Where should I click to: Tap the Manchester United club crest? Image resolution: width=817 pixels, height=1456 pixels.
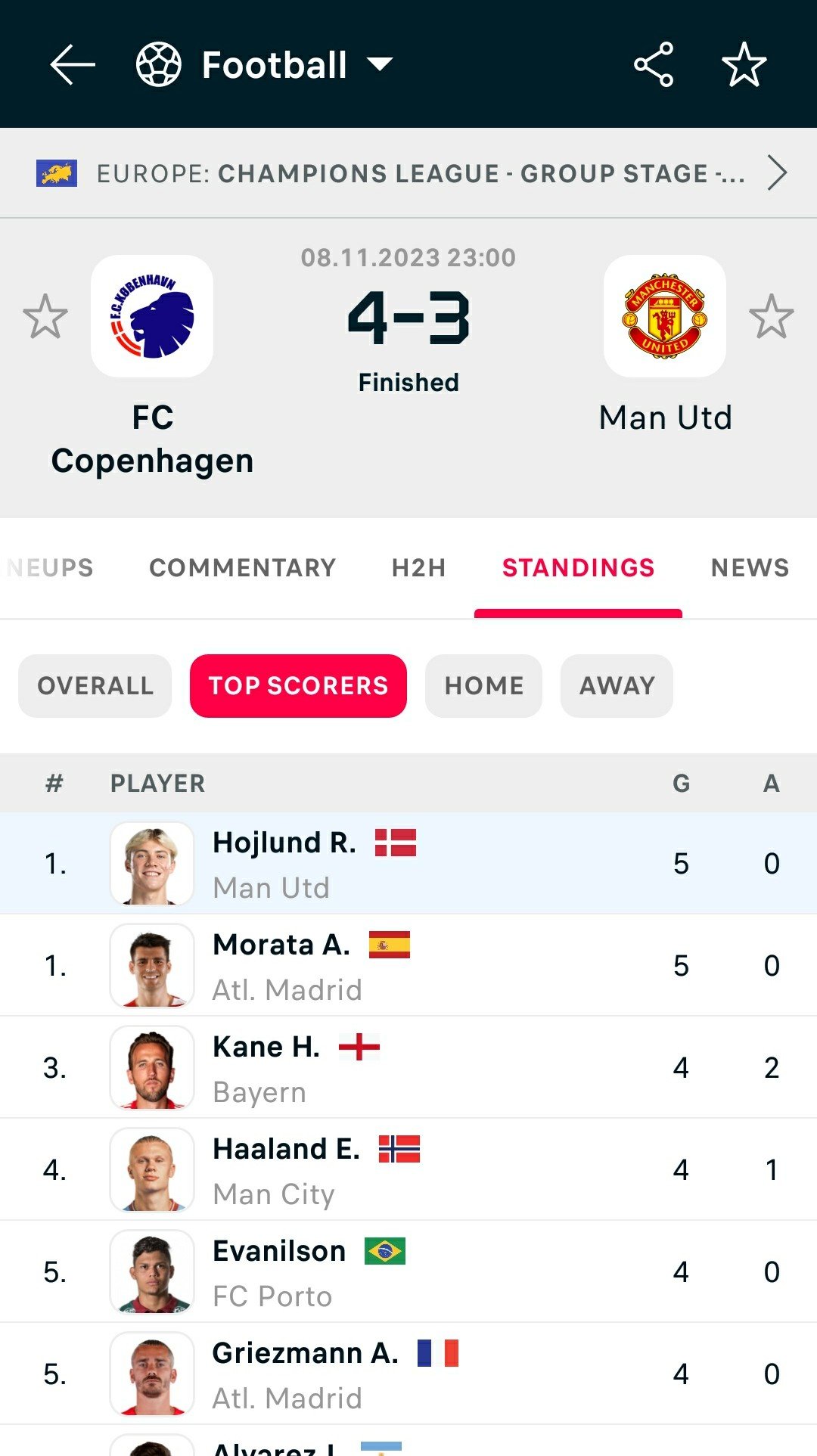[665, 316]
